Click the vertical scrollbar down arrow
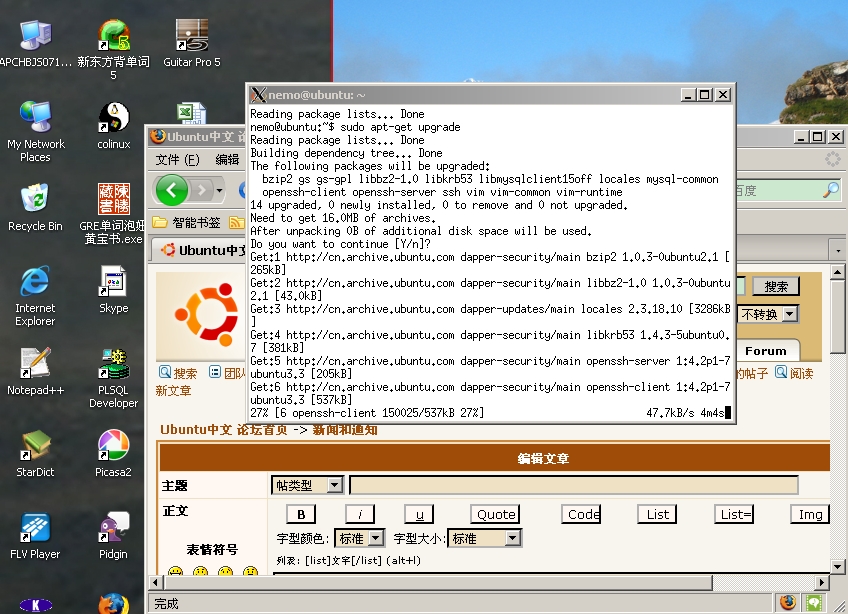Screen dimensions: 848x614 (838, 567)
